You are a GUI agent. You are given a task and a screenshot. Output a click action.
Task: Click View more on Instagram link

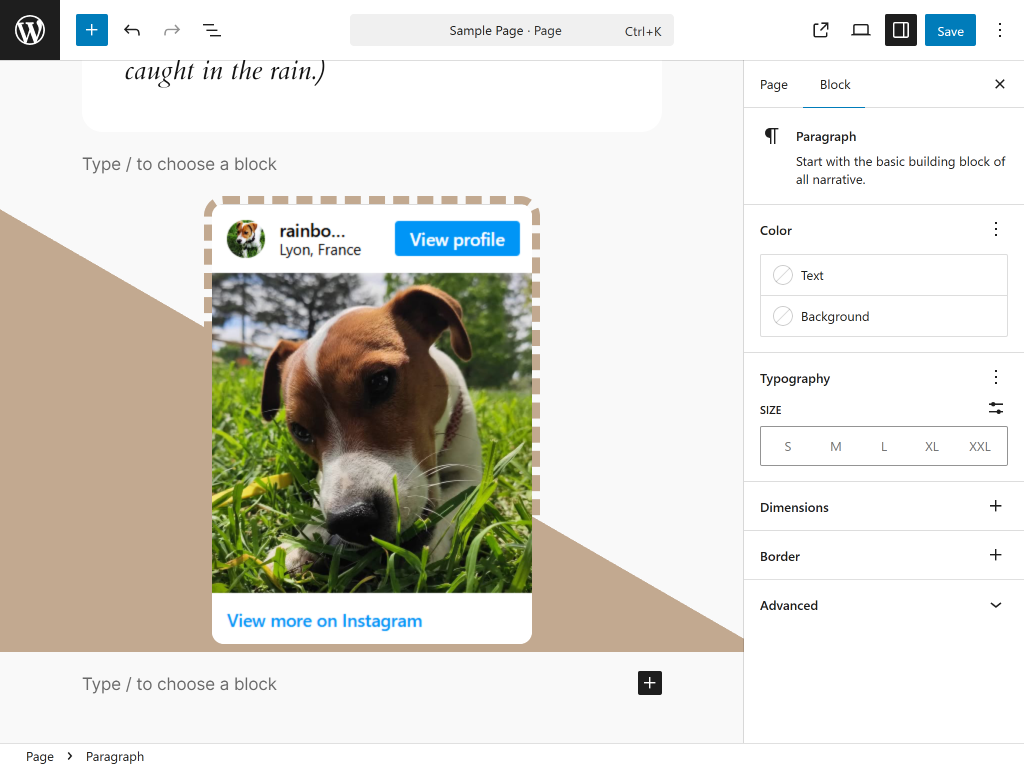click(324, 621)
